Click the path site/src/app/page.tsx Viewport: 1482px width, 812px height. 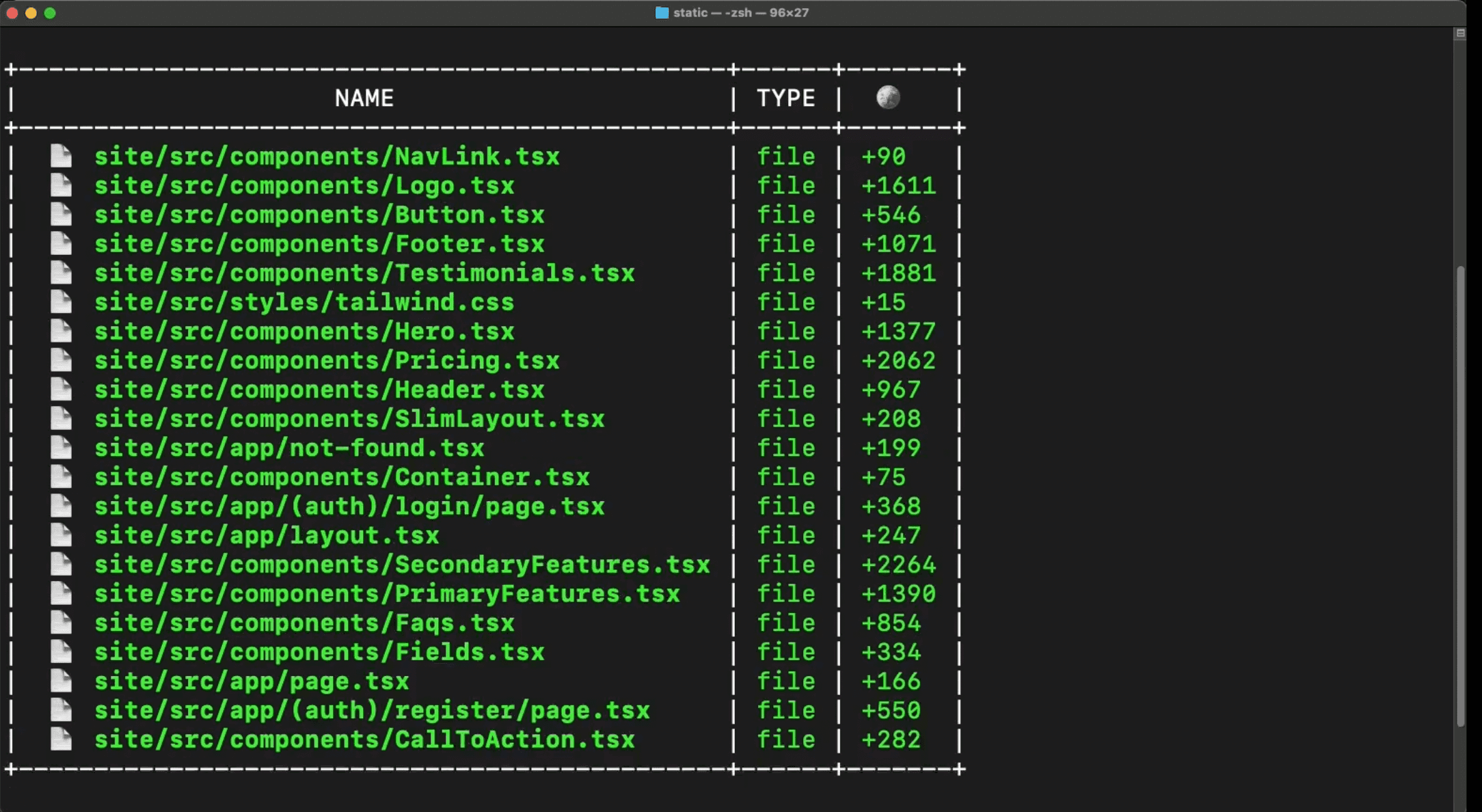coord(252,681)
